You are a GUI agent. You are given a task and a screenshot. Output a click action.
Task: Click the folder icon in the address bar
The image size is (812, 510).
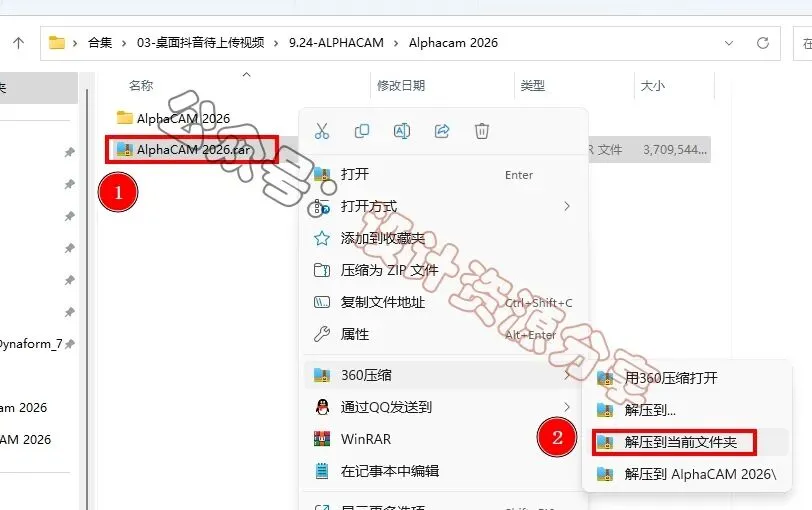[56, 42]
